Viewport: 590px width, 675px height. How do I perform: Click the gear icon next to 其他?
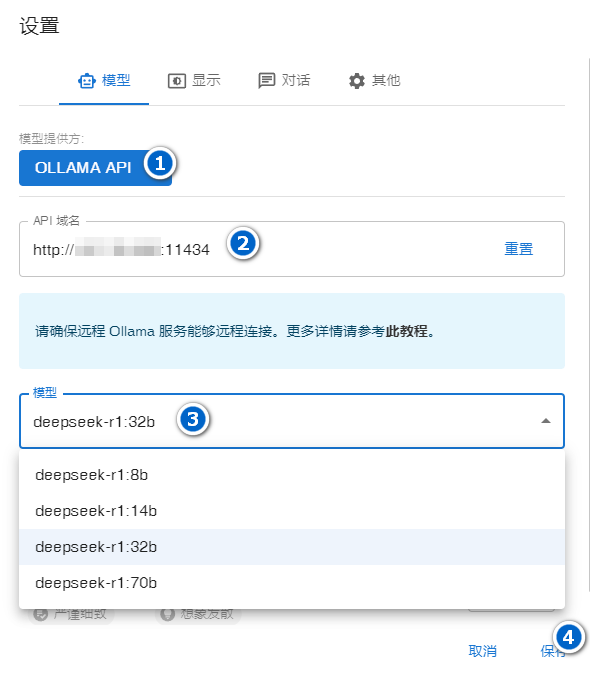point(357,81)
